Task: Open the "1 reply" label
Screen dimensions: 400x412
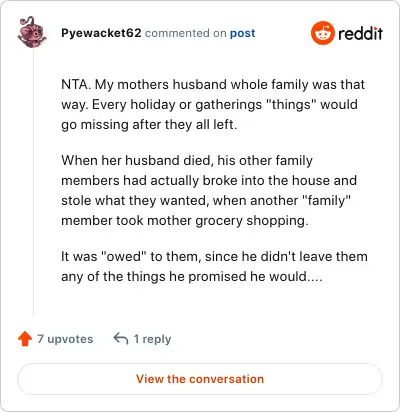Action: pyautogui.click(x=152, y=339)
